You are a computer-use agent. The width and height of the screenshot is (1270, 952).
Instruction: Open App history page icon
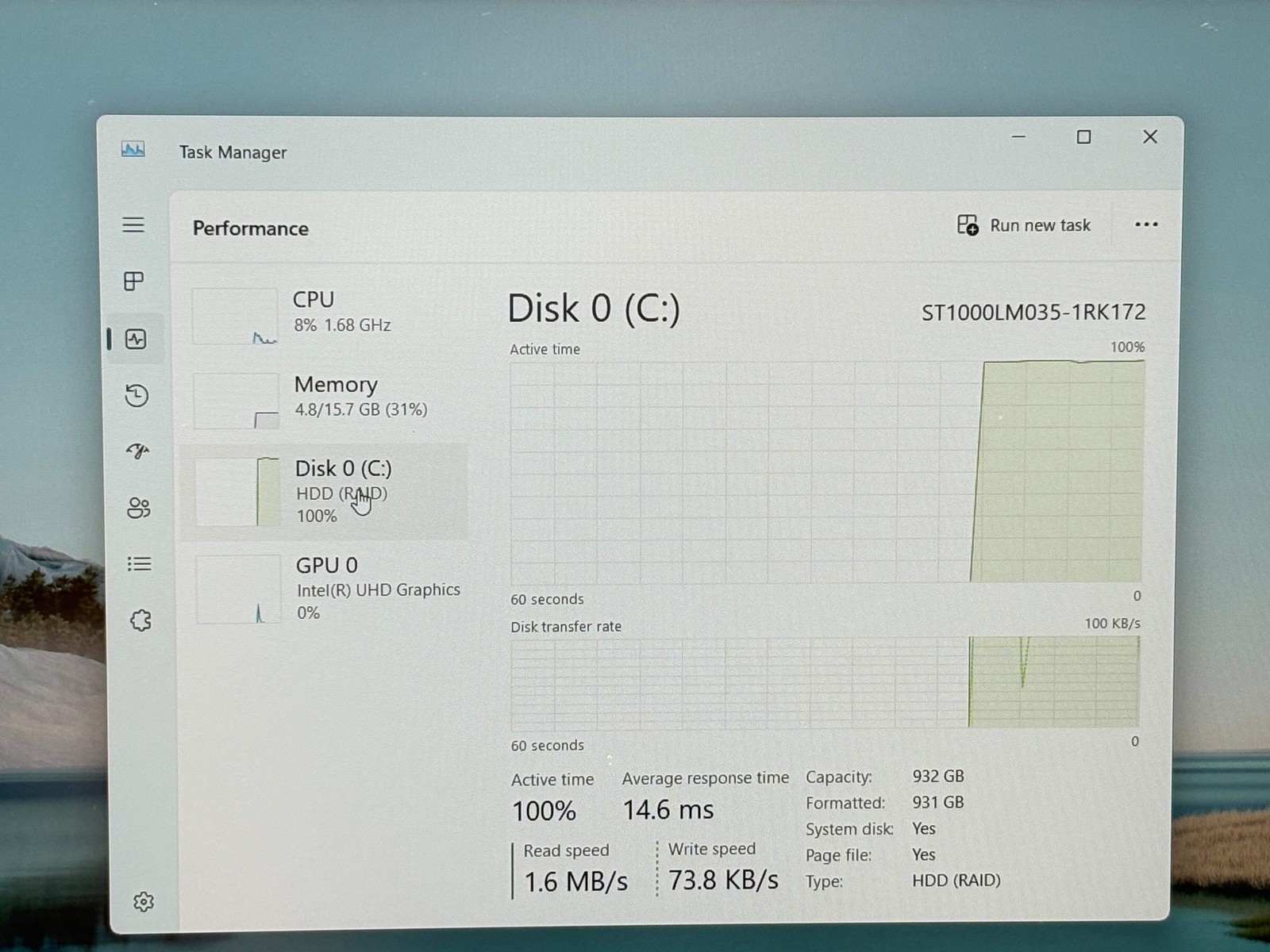click(x=137, y=395)
